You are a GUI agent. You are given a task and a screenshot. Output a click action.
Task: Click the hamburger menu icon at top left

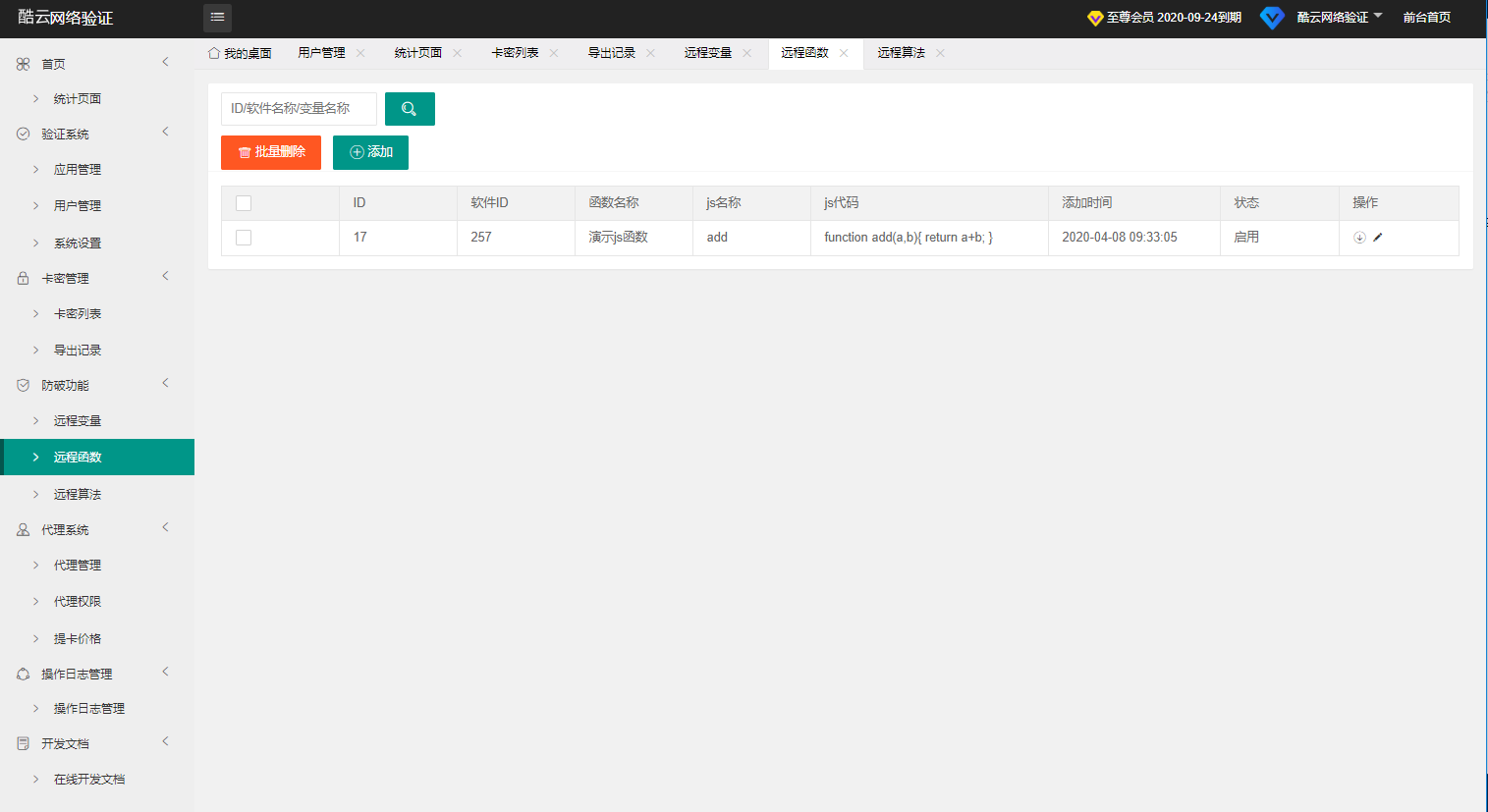[x=217, y=18]
